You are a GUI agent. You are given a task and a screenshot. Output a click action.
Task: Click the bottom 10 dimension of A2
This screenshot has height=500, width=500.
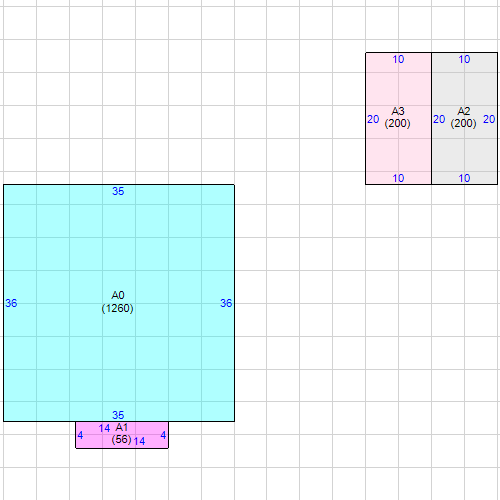(x=464, y=178)
